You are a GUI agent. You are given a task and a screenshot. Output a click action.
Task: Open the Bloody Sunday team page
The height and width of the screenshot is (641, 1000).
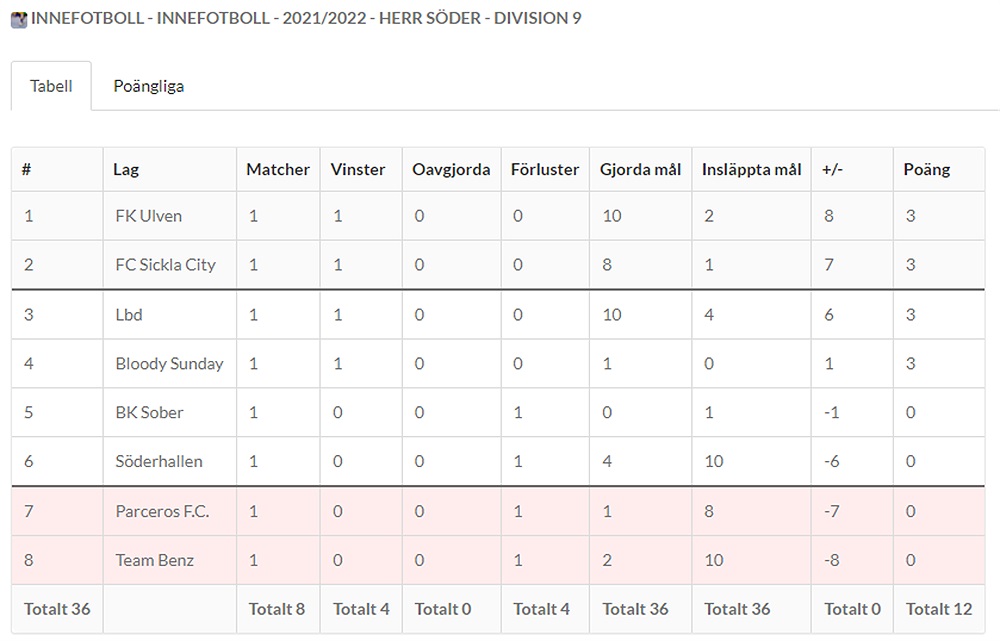[169, 363]
